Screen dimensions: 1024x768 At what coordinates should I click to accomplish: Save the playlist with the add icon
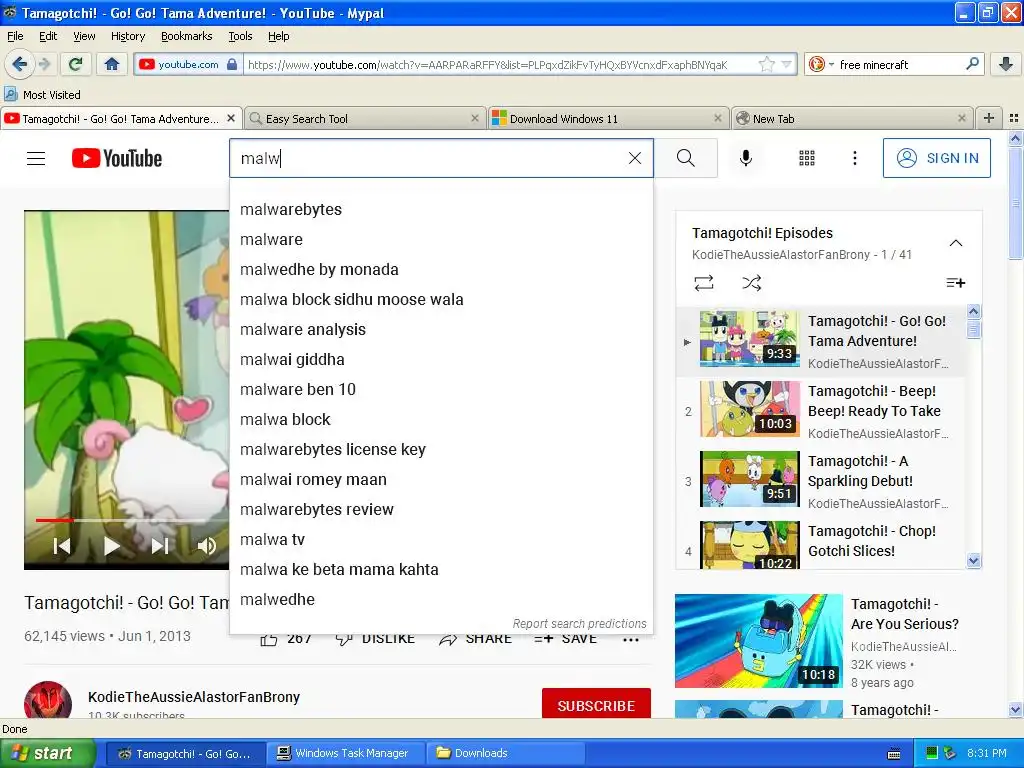coord(955,283)
